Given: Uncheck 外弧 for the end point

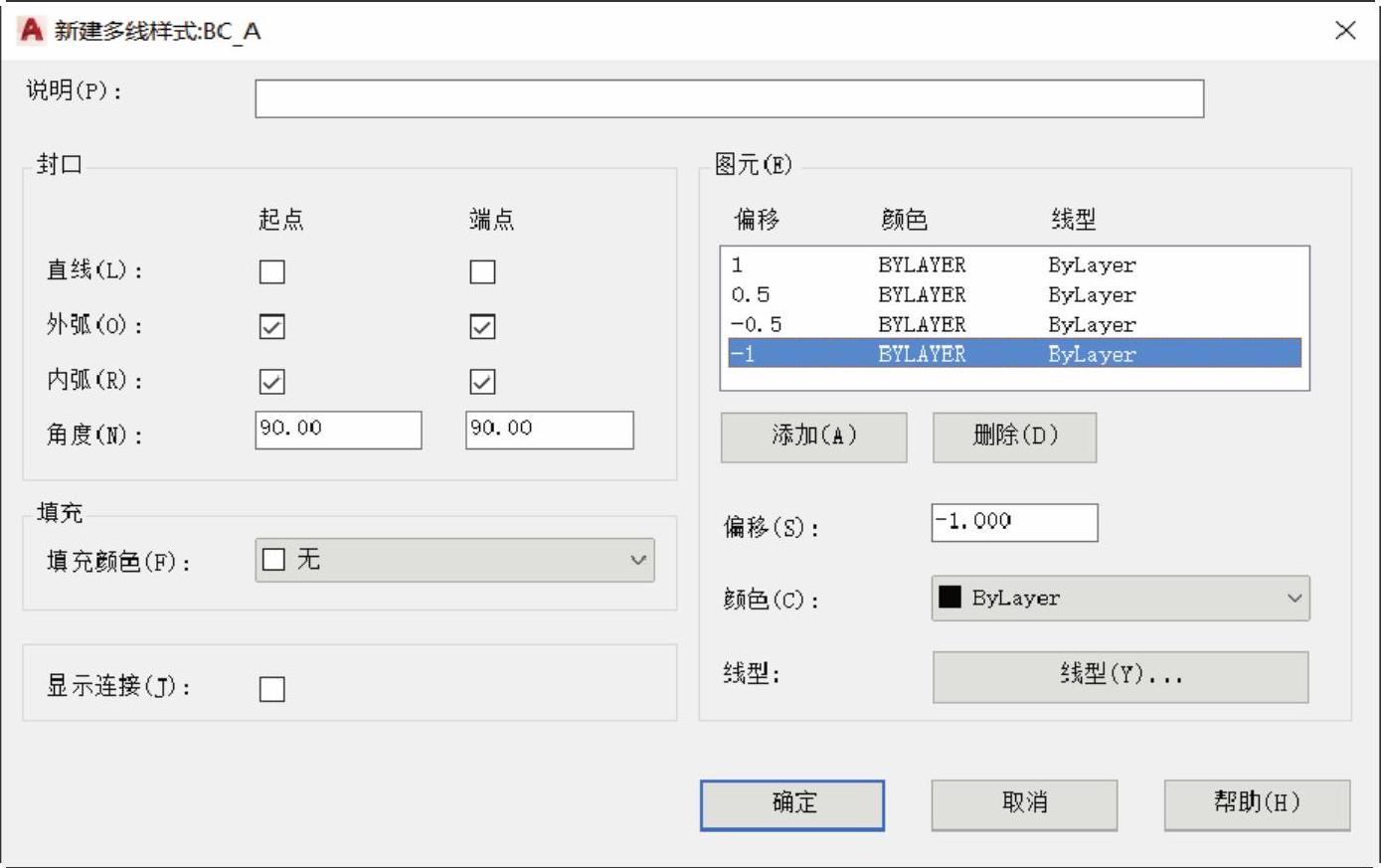Looking at the screenshot, I should pyautogui.click(x=482, y=327).
